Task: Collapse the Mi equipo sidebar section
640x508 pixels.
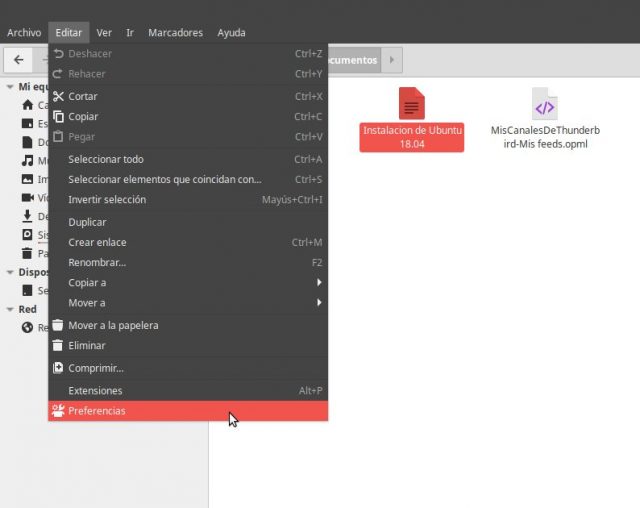Action: pos(9,86)
